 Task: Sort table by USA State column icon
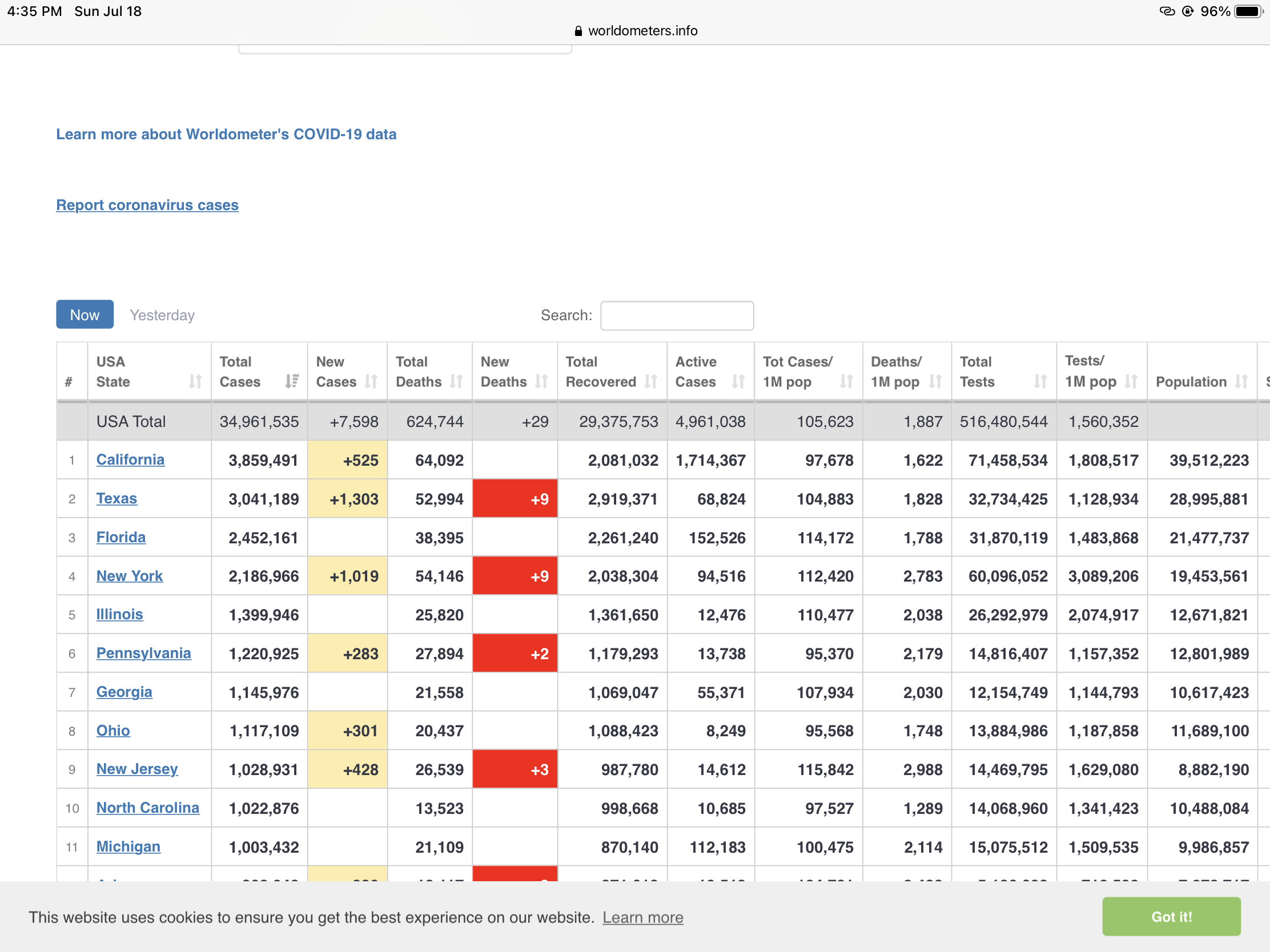(195, 382)
